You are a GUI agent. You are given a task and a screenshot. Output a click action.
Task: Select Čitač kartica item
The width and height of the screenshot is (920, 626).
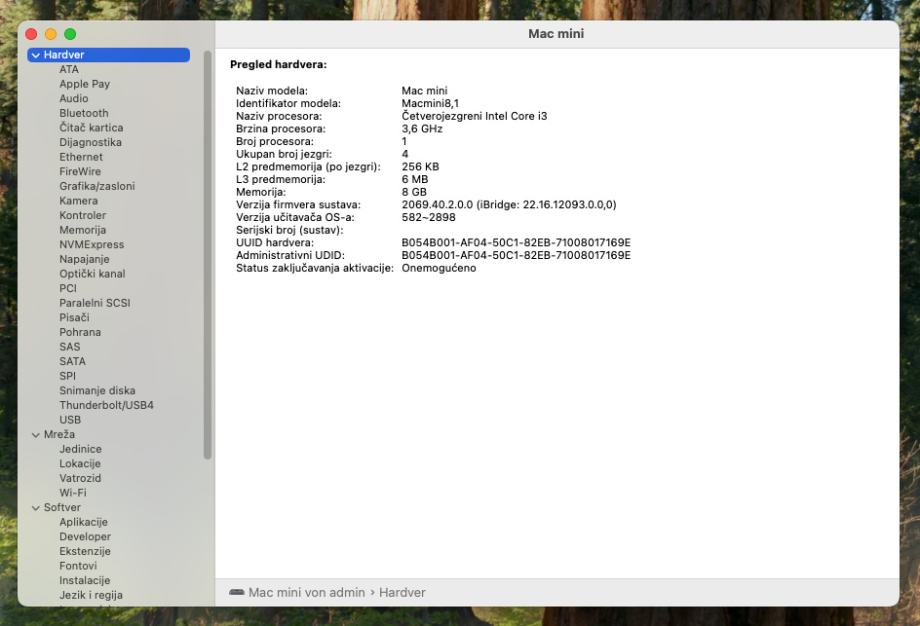click(91, 128)
